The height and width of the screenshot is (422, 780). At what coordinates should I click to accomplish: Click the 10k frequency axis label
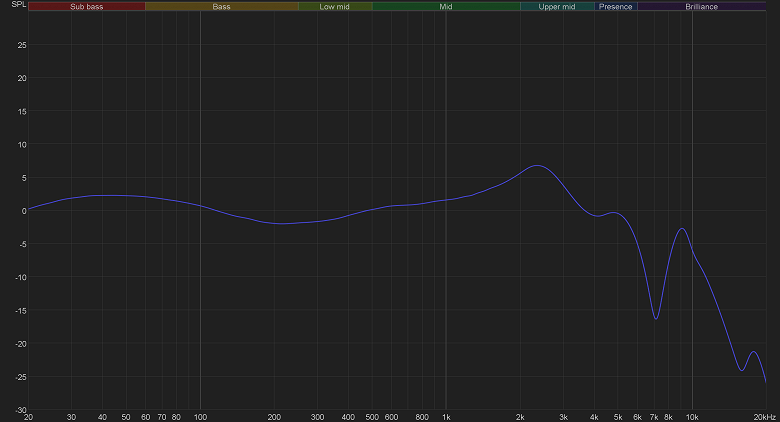pyautogui.click(x=692, y=417)
